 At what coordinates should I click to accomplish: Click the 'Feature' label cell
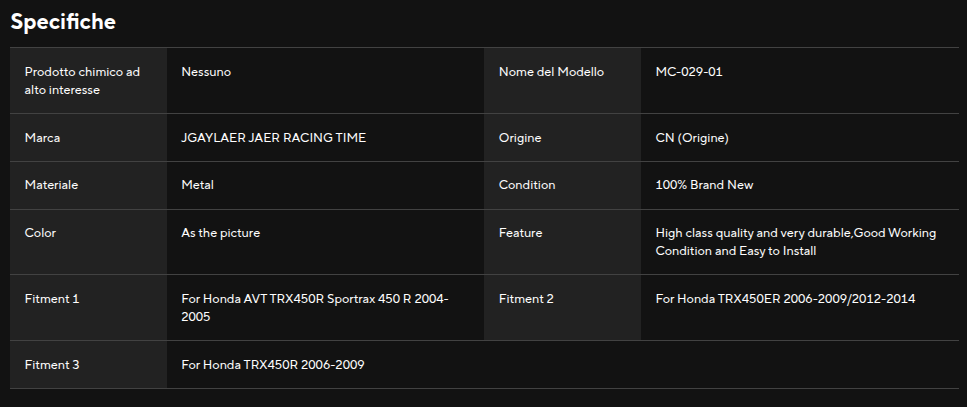520,233
